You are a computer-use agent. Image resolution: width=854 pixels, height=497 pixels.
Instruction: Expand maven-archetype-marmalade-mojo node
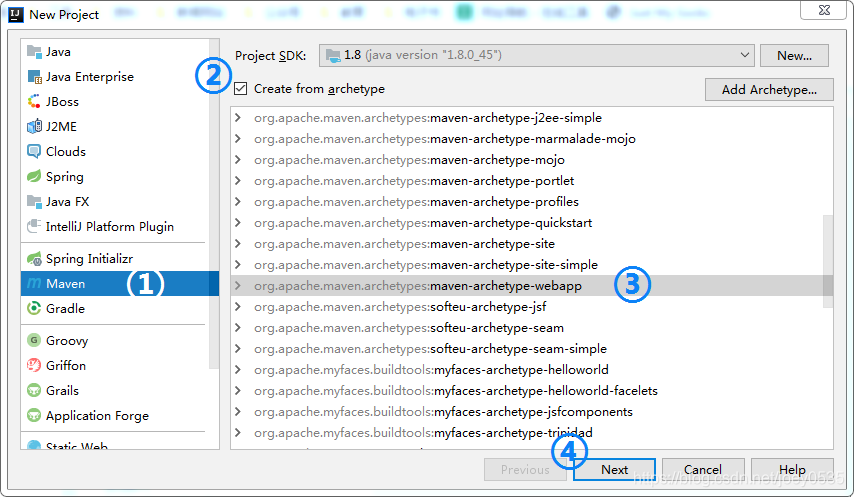237,139
